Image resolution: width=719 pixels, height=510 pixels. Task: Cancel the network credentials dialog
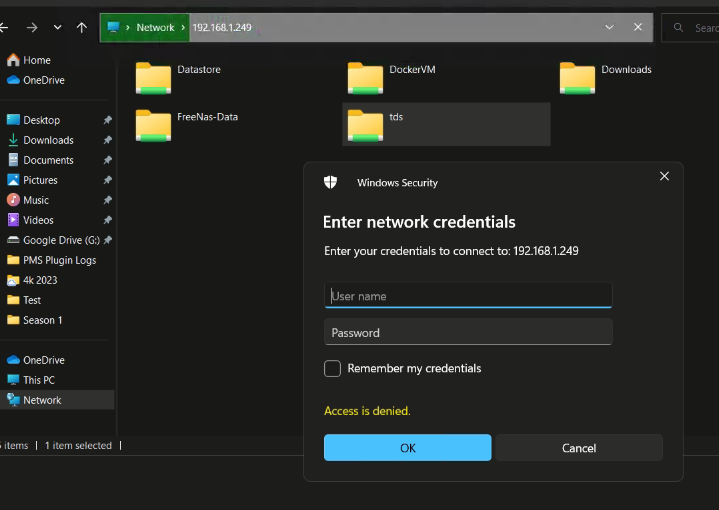(579, 448)
